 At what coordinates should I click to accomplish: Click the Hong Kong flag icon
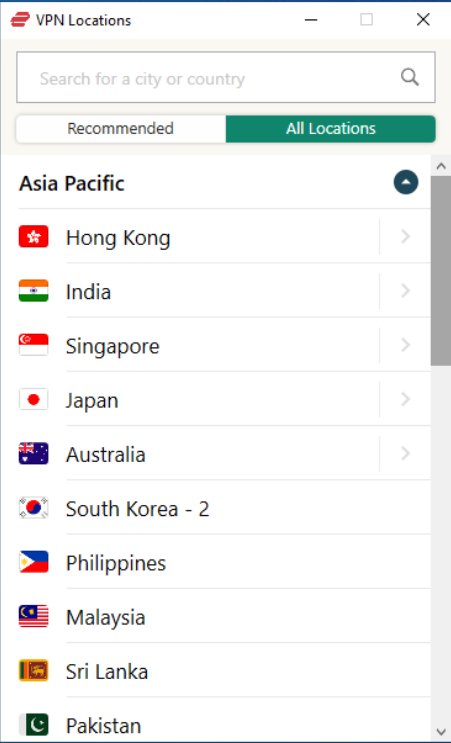pyautogui.click(x=34, y=236)
